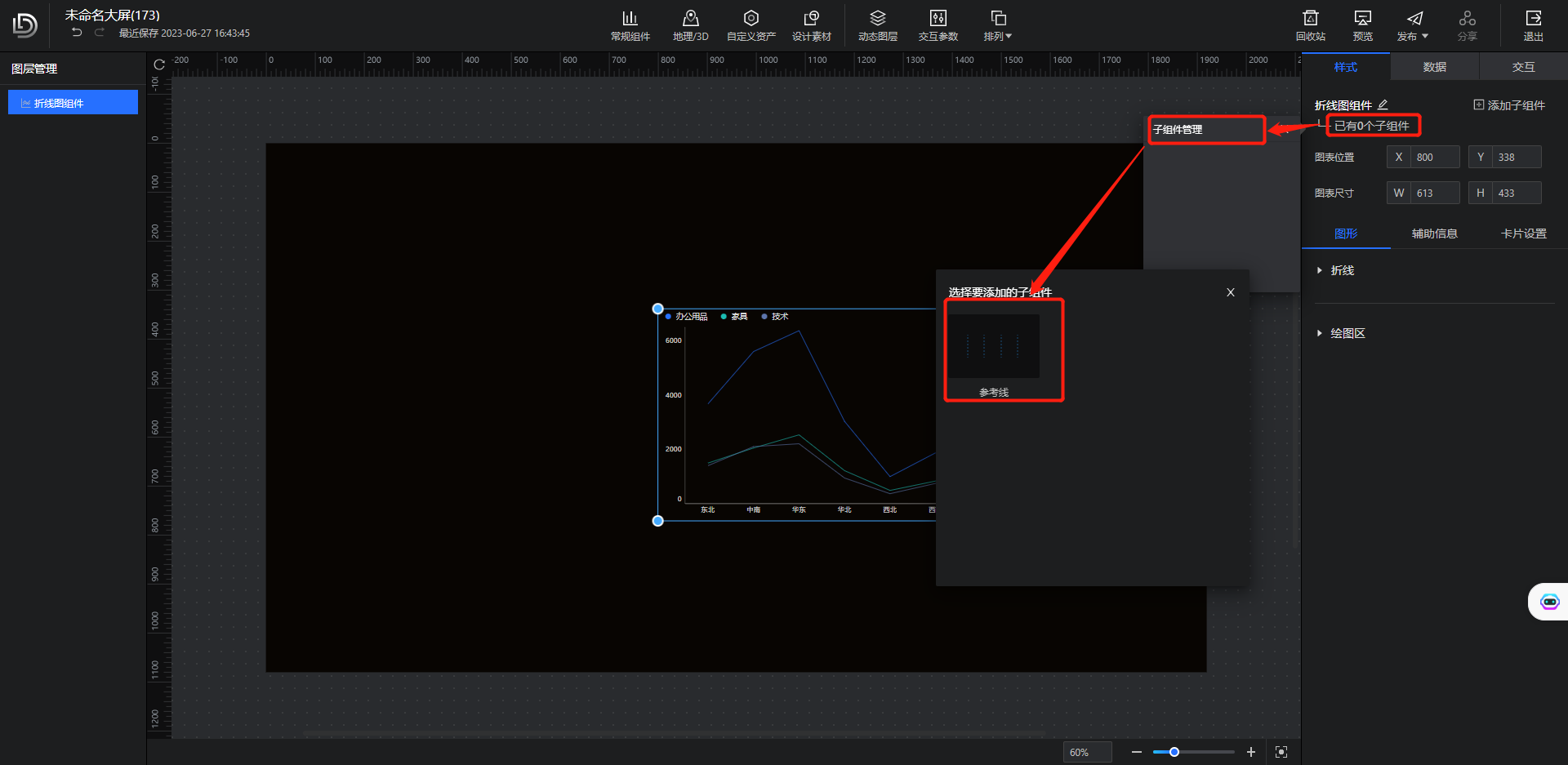This screenshot has width=1568, height=765.
Task: Open 交互参数 interaction parameters
Action: 938,25
